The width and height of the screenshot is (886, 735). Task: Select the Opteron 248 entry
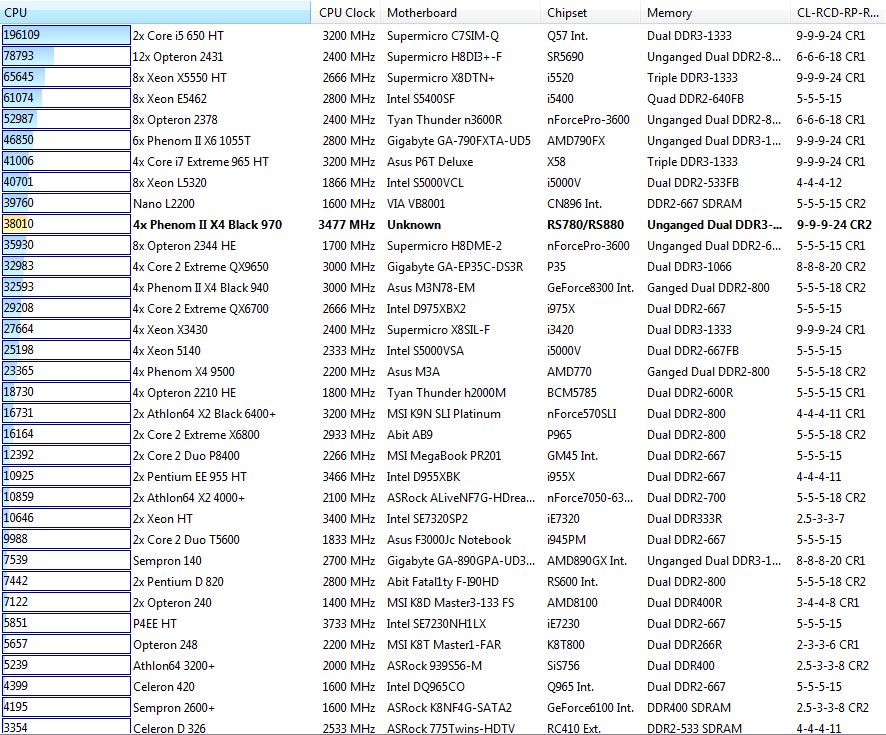click(x=166, y=645)
